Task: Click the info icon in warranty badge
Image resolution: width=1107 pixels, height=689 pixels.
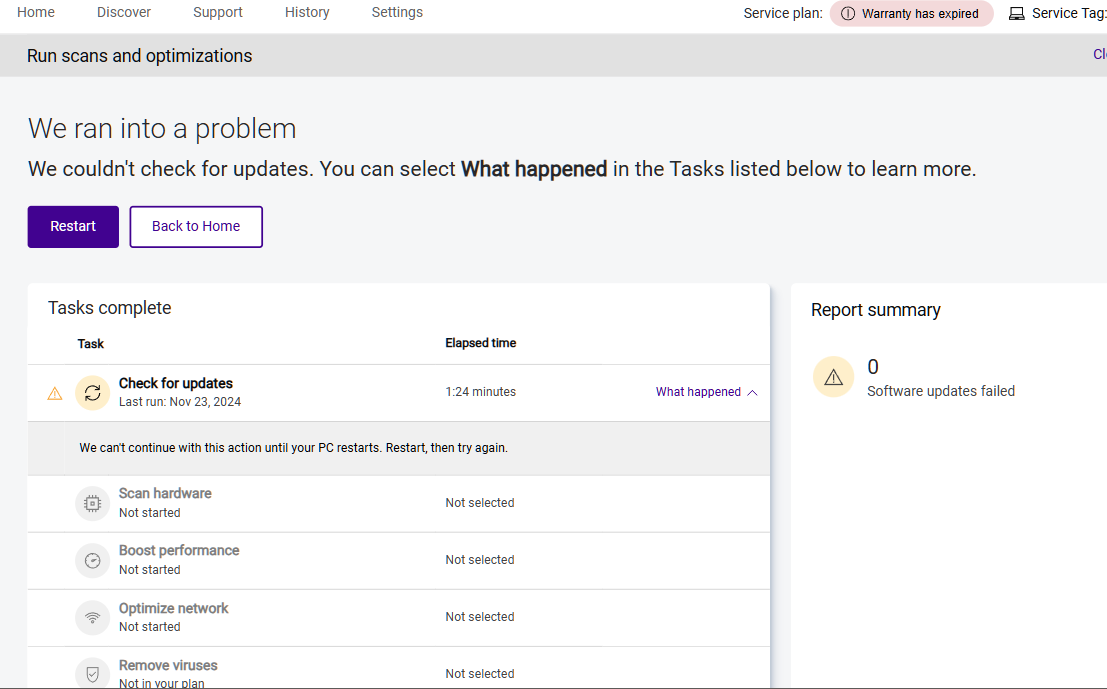Action: pos(848,14)
